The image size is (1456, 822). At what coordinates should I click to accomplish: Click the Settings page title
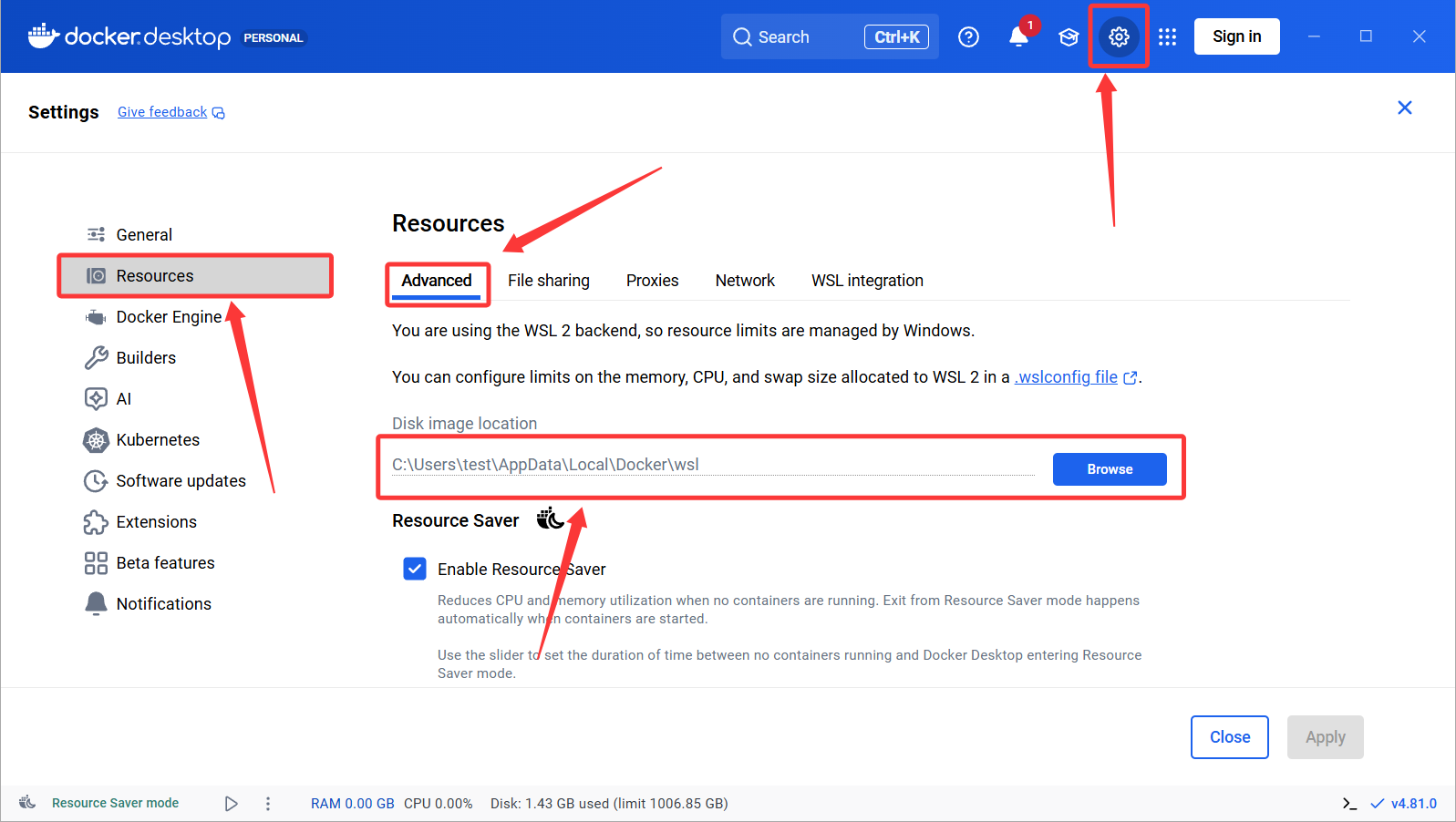[x=64, y=112]
